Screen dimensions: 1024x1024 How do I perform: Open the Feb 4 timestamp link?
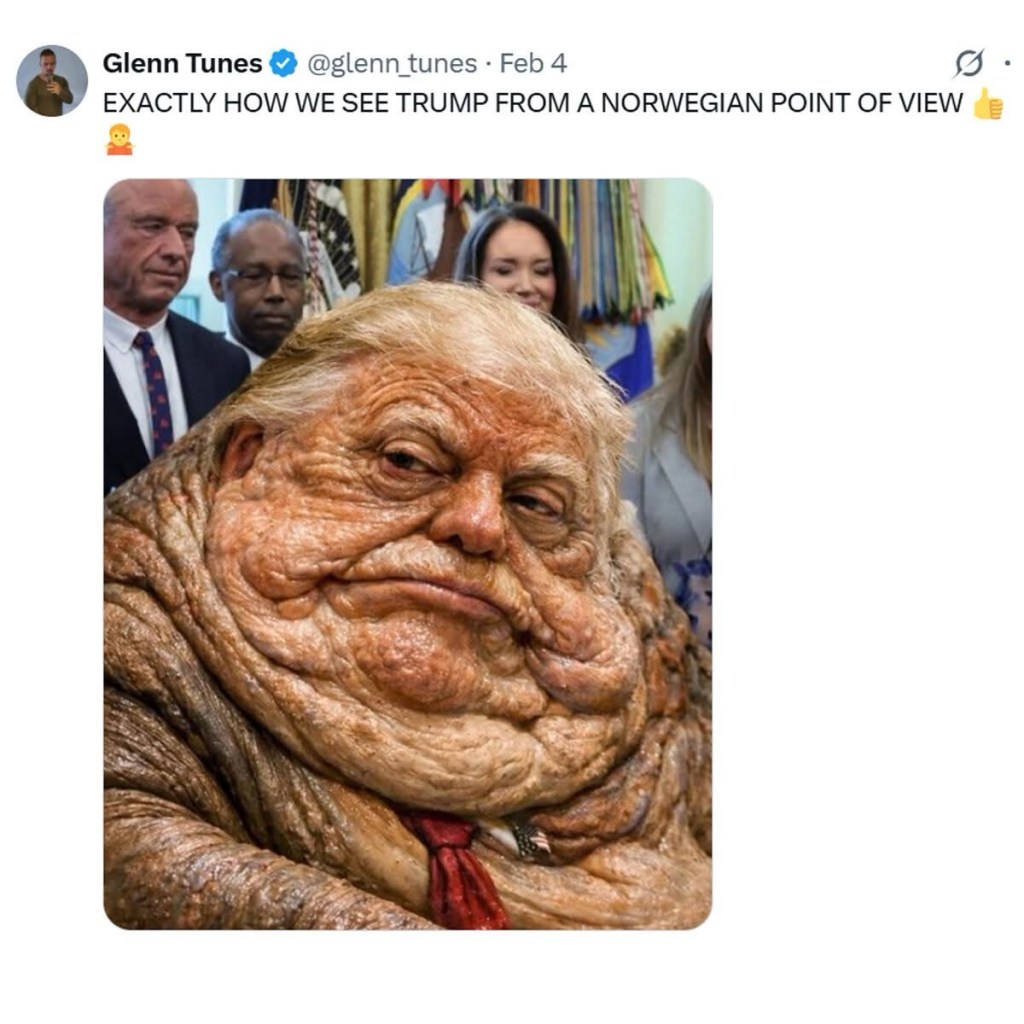click(x=533, y=63)
